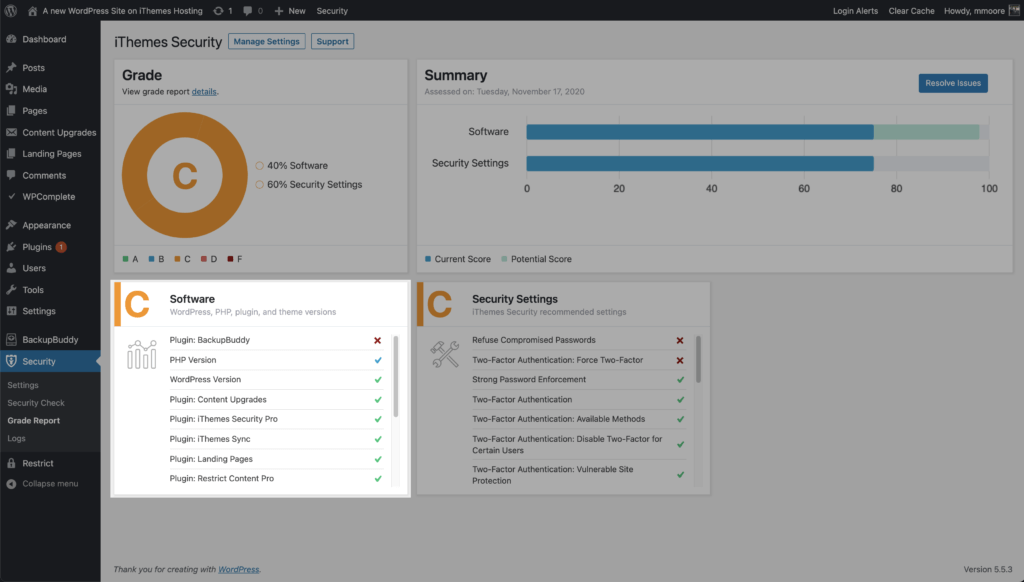Click the red X for Refuse Compromised Passwords
Image resolution: width=1024 pixels, height=582 pixels.
pos(680,340)
